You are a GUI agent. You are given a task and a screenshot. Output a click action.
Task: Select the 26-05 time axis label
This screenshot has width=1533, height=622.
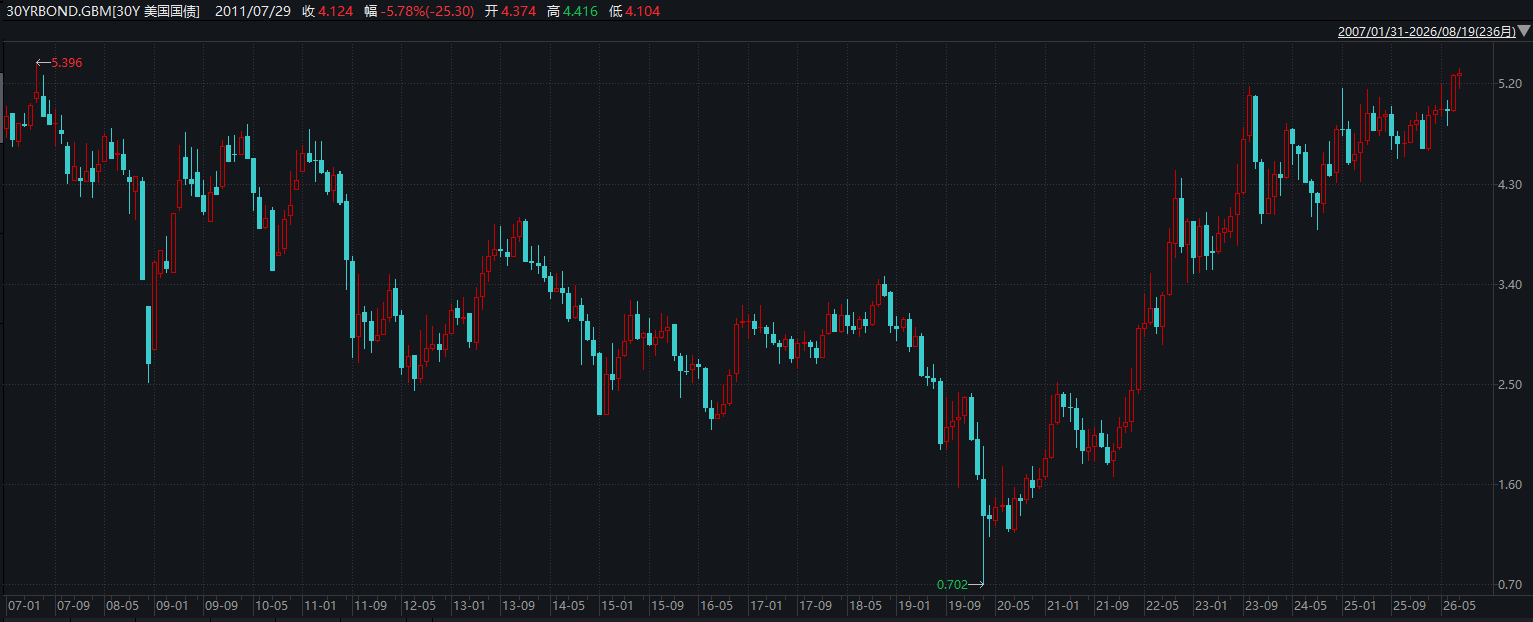point(1459,606)
